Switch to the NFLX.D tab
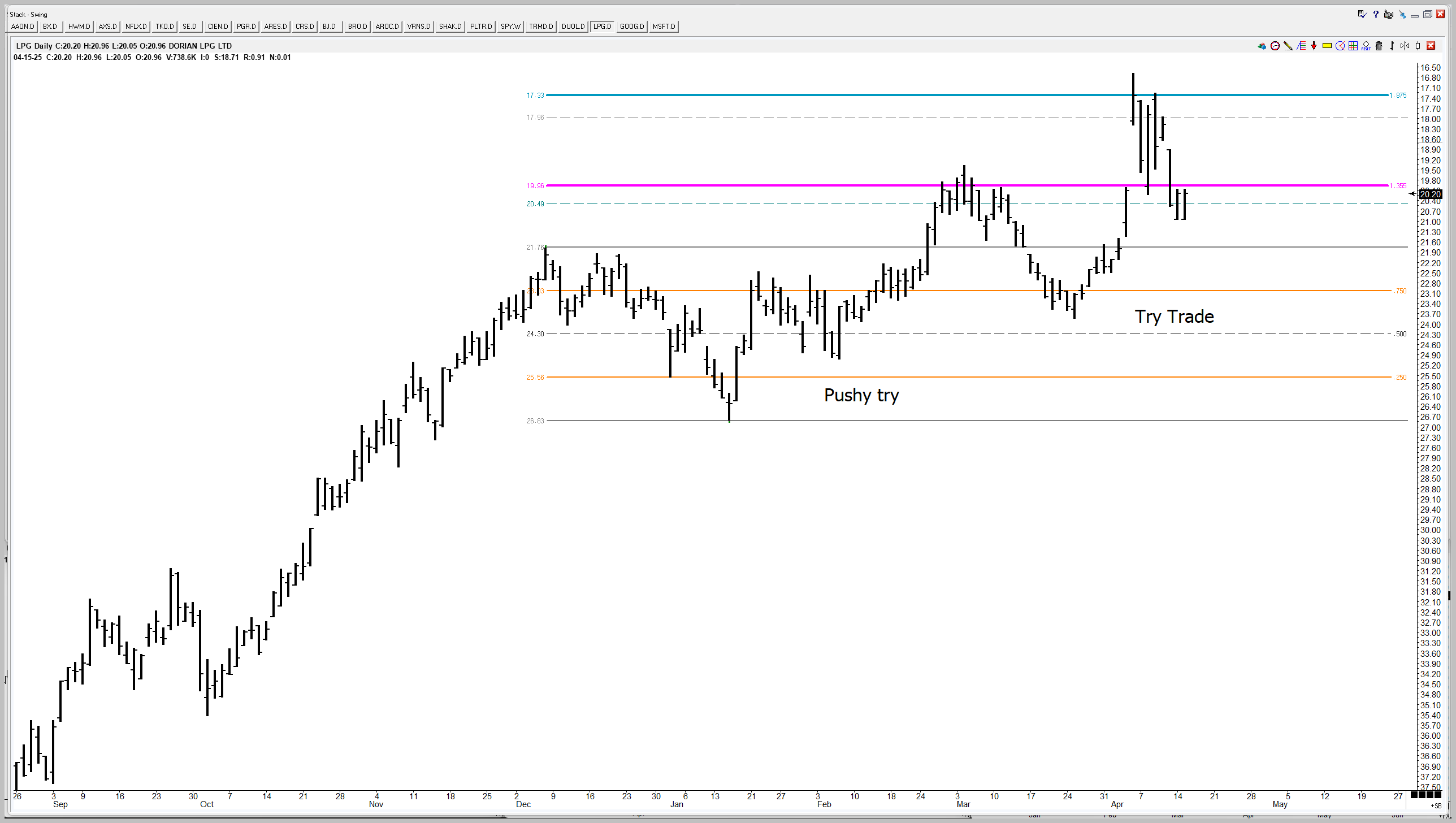The image size is (1456, 823). point(136,27)
